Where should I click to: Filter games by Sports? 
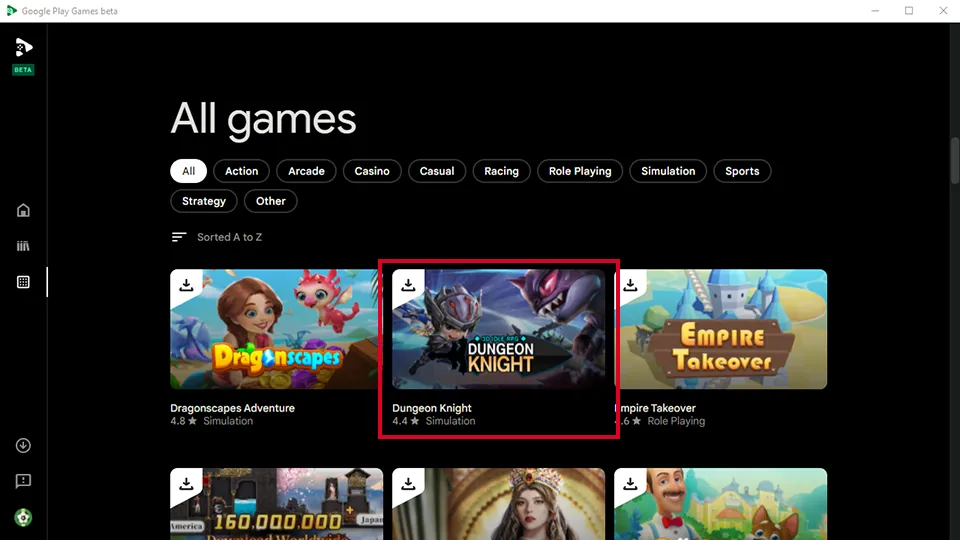(x=742, y=171)
